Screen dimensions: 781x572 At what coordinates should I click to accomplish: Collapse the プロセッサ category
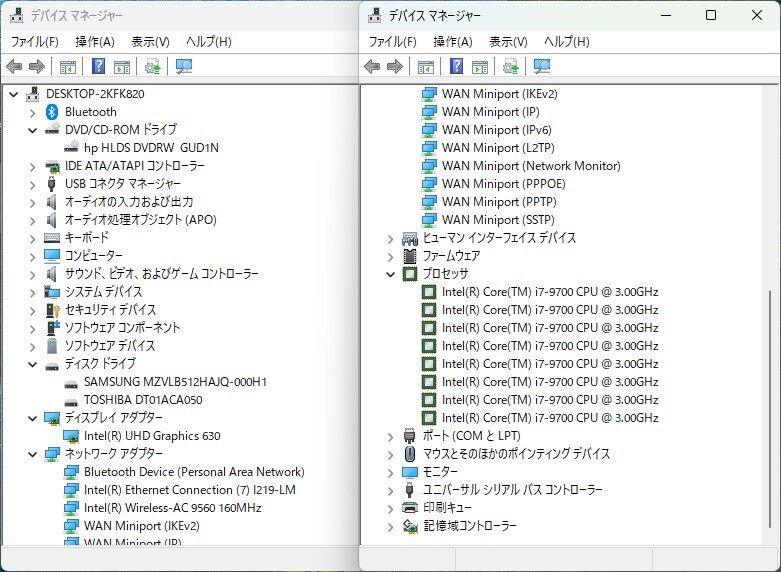390,274
